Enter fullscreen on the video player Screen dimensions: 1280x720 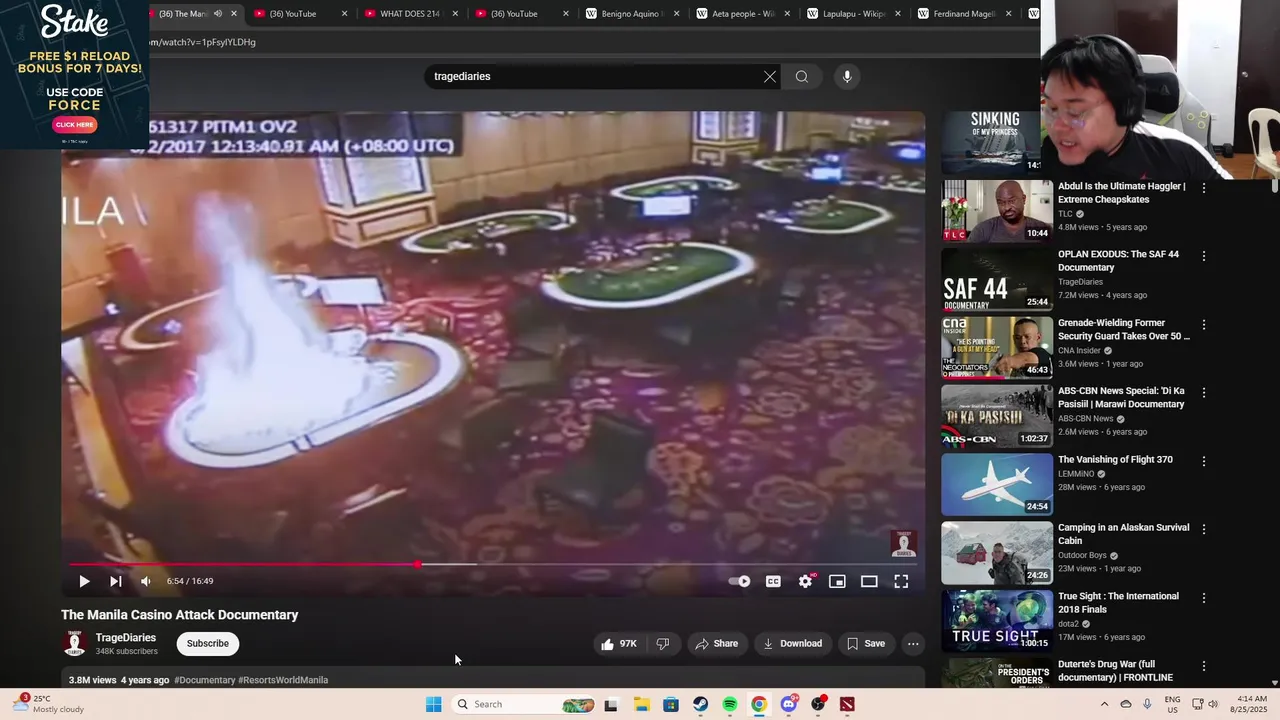[x=901, y=581]
